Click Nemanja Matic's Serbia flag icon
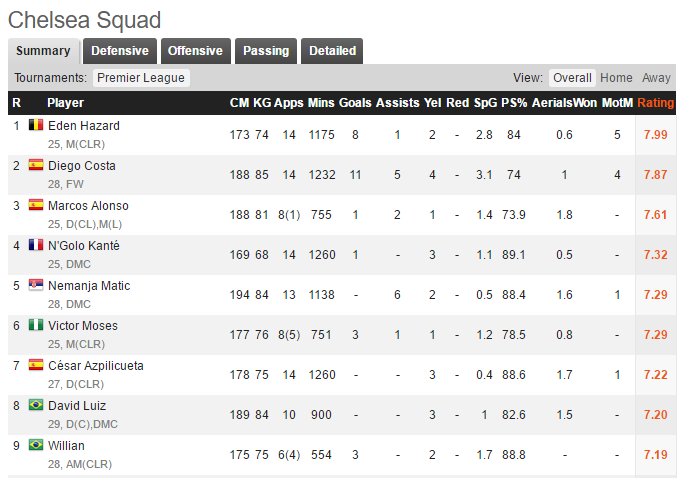The image size is (686, 478). [x=36, y=285]
